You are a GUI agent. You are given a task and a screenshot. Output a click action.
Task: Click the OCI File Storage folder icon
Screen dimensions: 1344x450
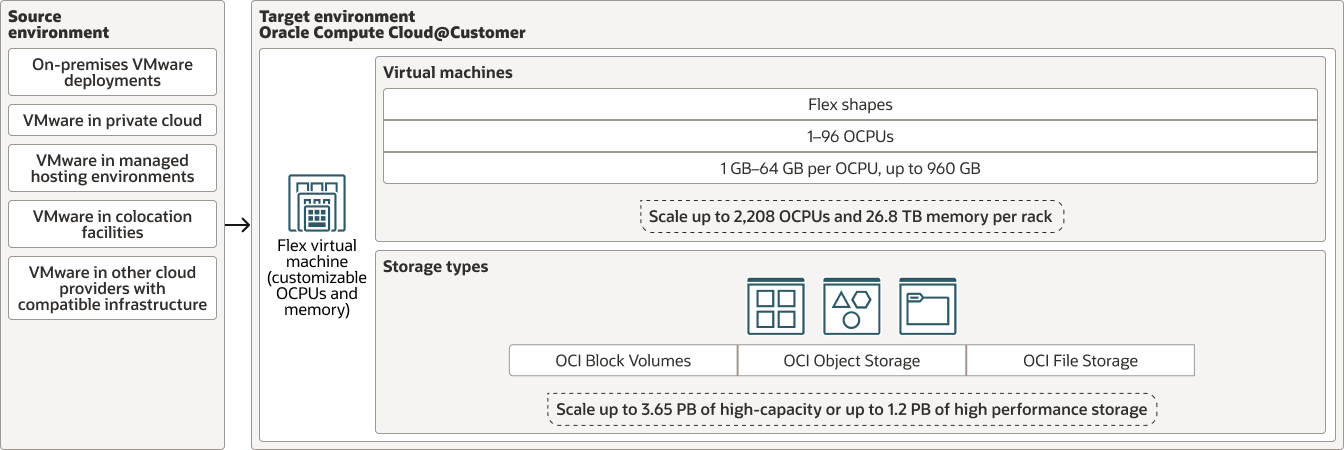pos(927,306)
